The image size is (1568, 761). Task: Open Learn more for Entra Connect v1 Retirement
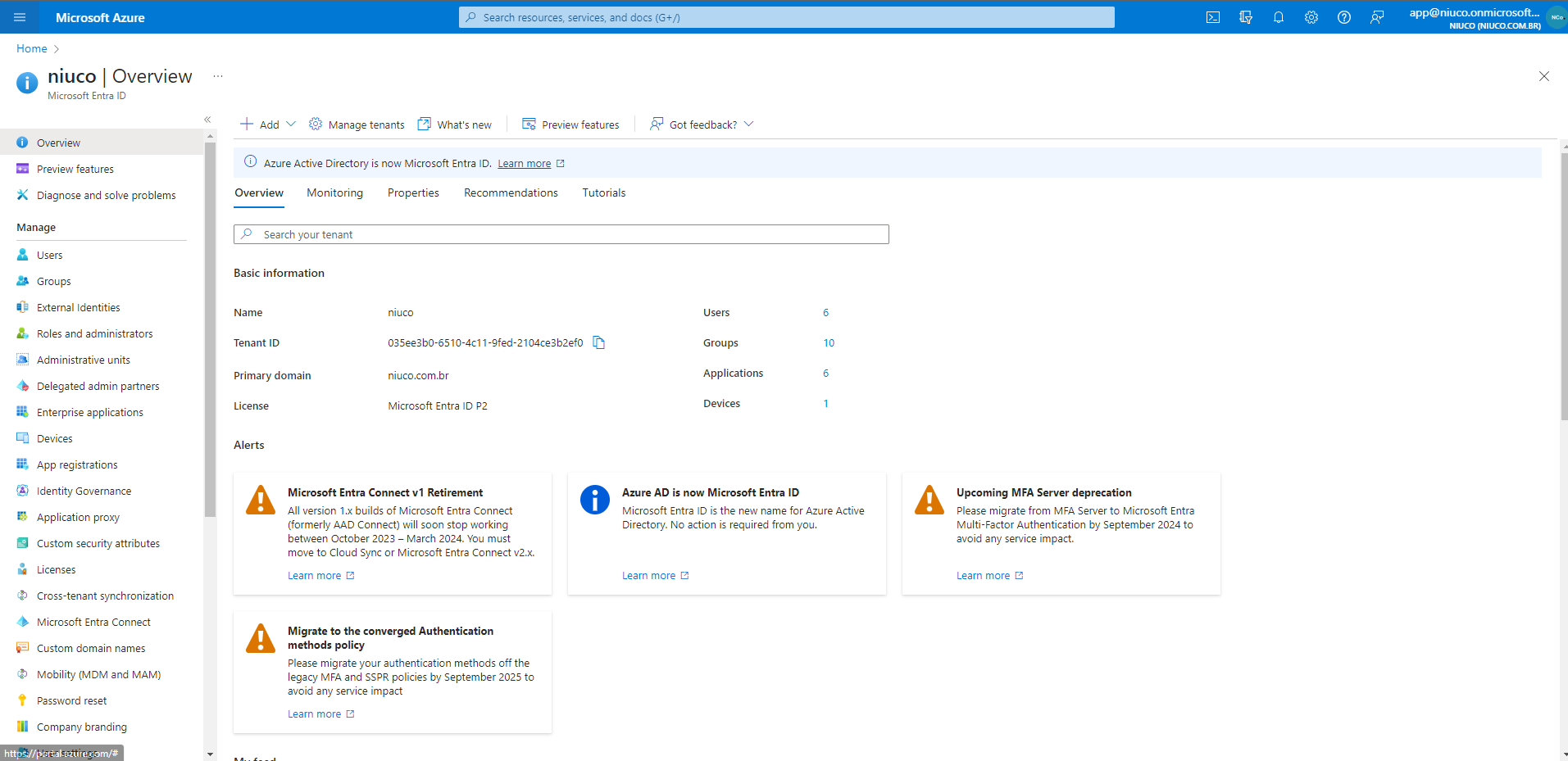320,576
